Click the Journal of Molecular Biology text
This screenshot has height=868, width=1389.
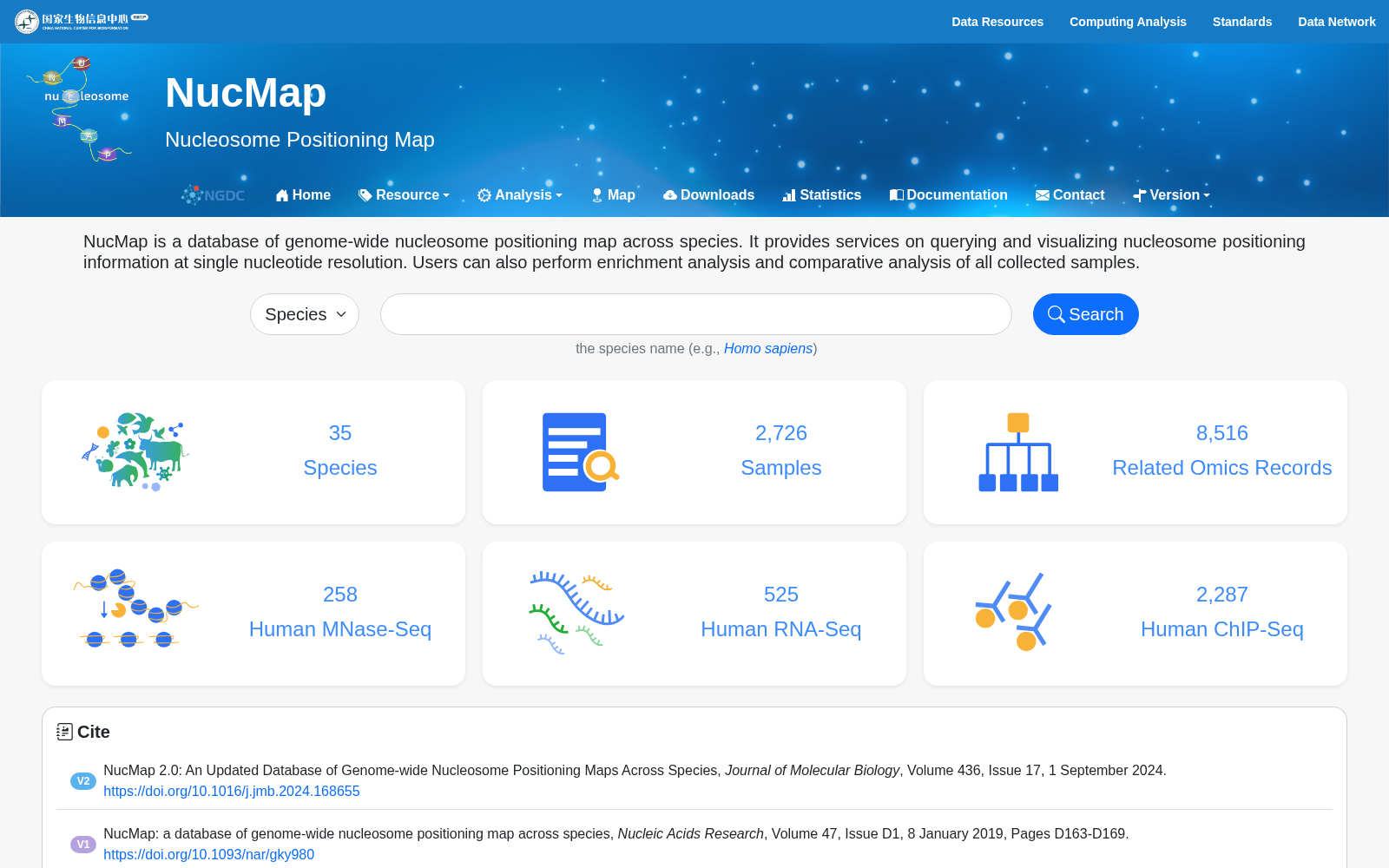click(x=813, y=771)
